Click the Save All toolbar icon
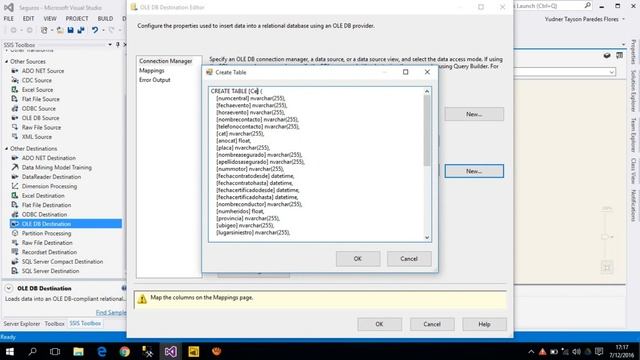 [81, 30]
